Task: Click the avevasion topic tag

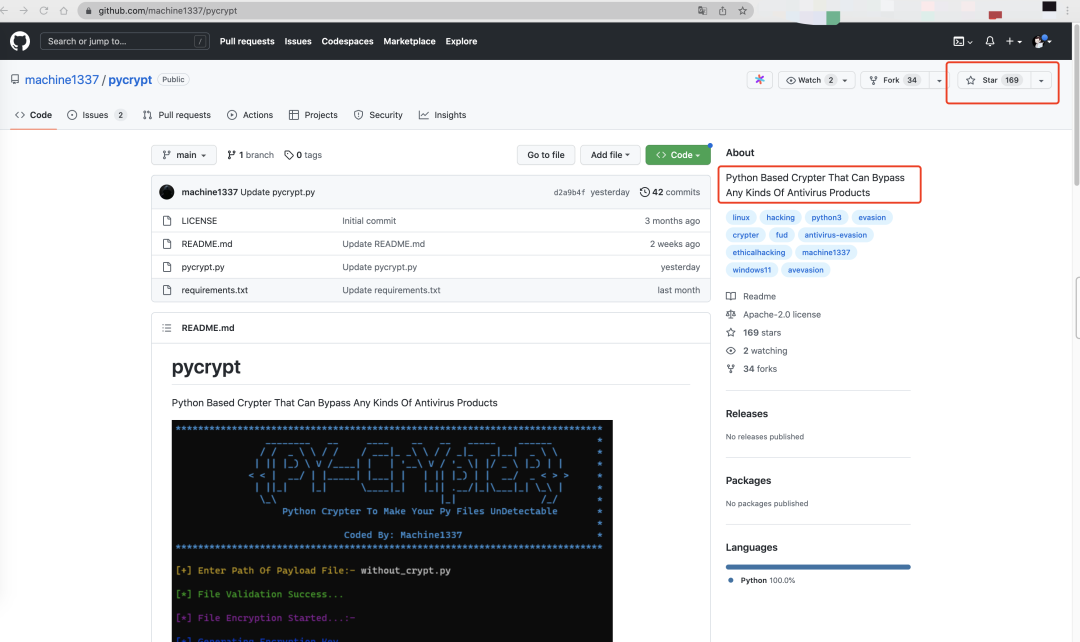Action: pyautogui.click(x=806, y=270)
